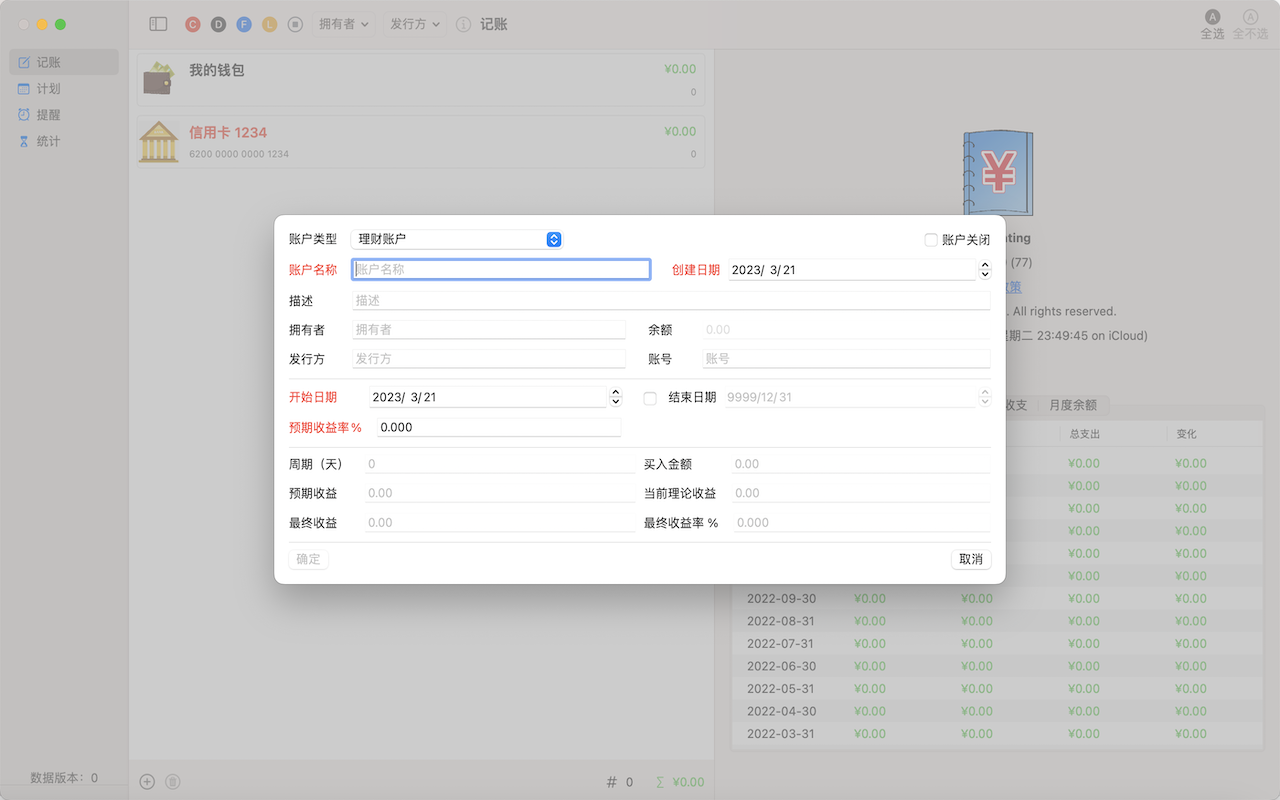Screen dimensions: 1280x800
Task: Click the yen notebook app icon
Action: (997, 172)
